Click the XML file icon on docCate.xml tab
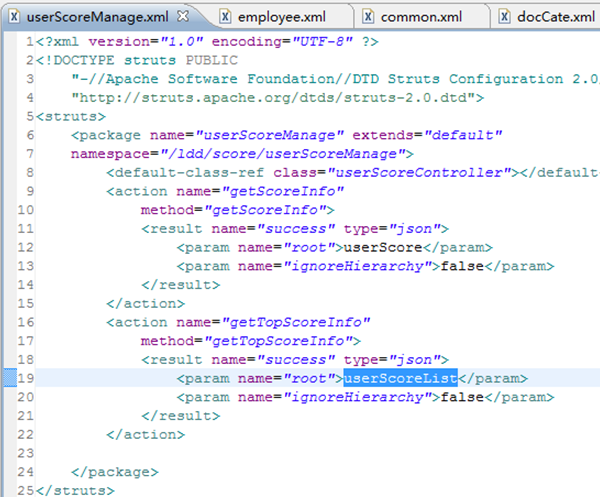600x497 pixels. click(x=505, y=16)
